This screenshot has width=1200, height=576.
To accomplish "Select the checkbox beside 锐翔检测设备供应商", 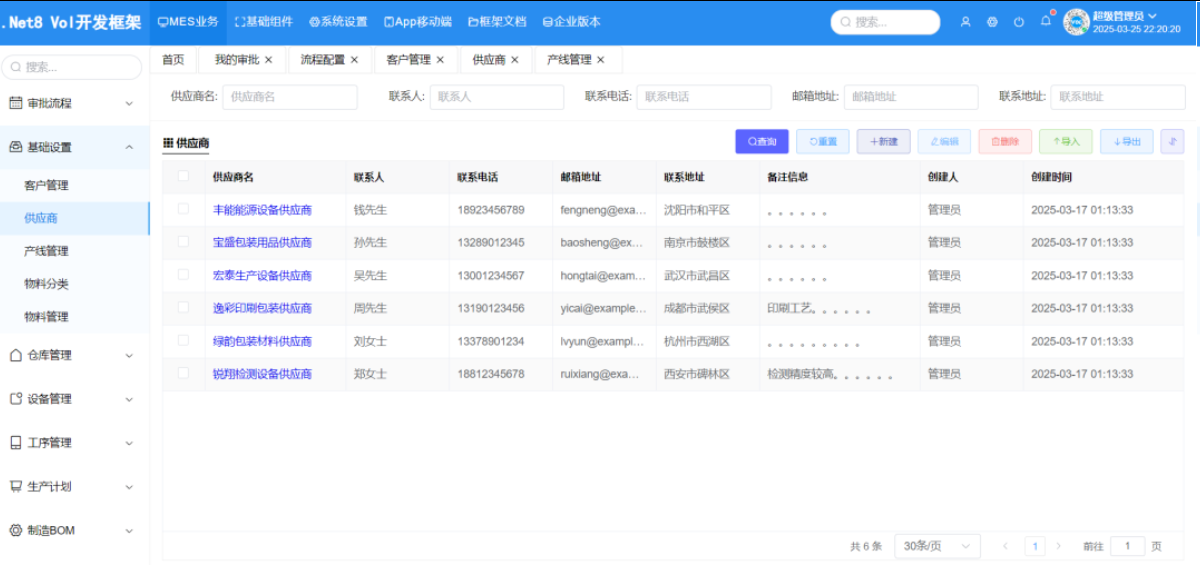I will [x=182, y=374].
